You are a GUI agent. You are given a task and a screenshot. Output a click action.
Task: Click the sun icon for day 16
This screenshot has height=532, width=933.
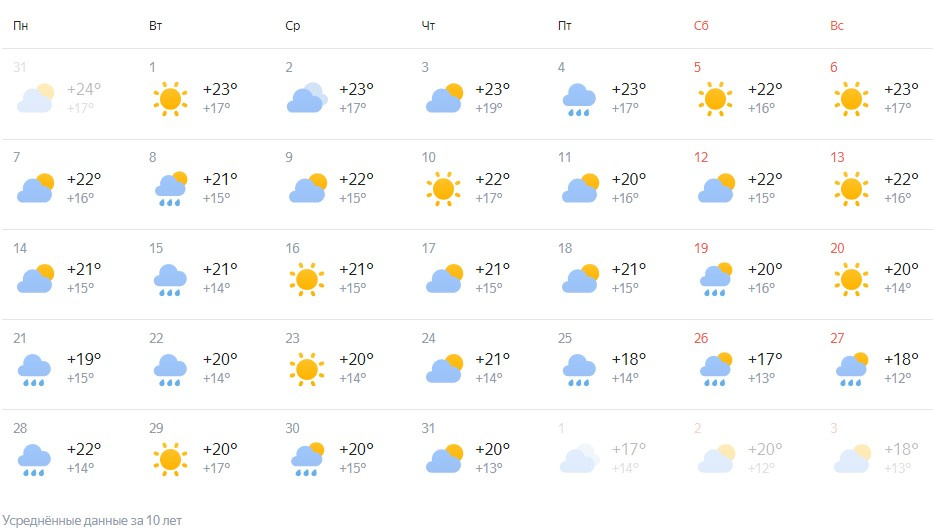point(307,279)
